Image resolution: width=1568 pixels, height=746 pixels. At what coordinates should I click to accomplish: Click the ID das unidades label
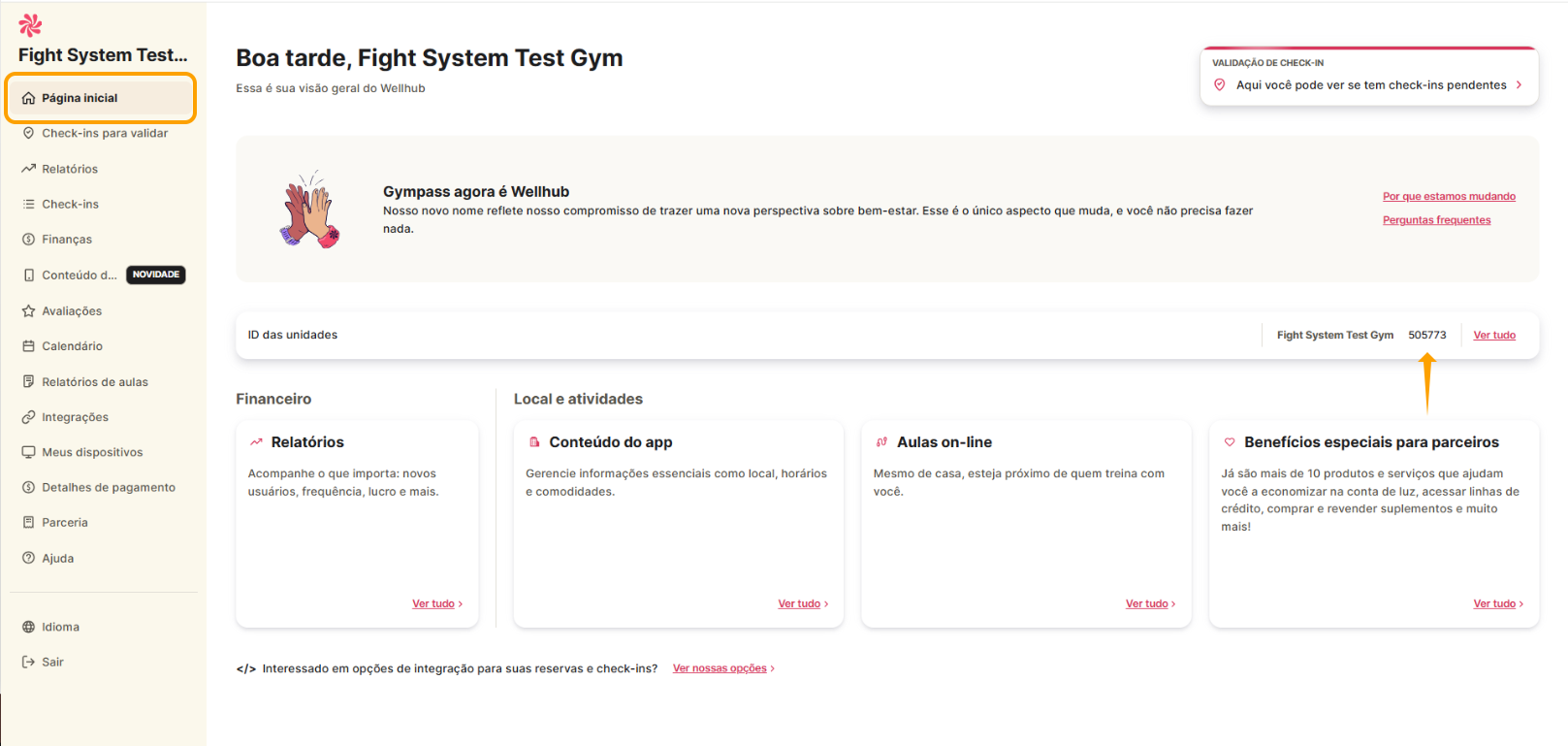(293, 335)
